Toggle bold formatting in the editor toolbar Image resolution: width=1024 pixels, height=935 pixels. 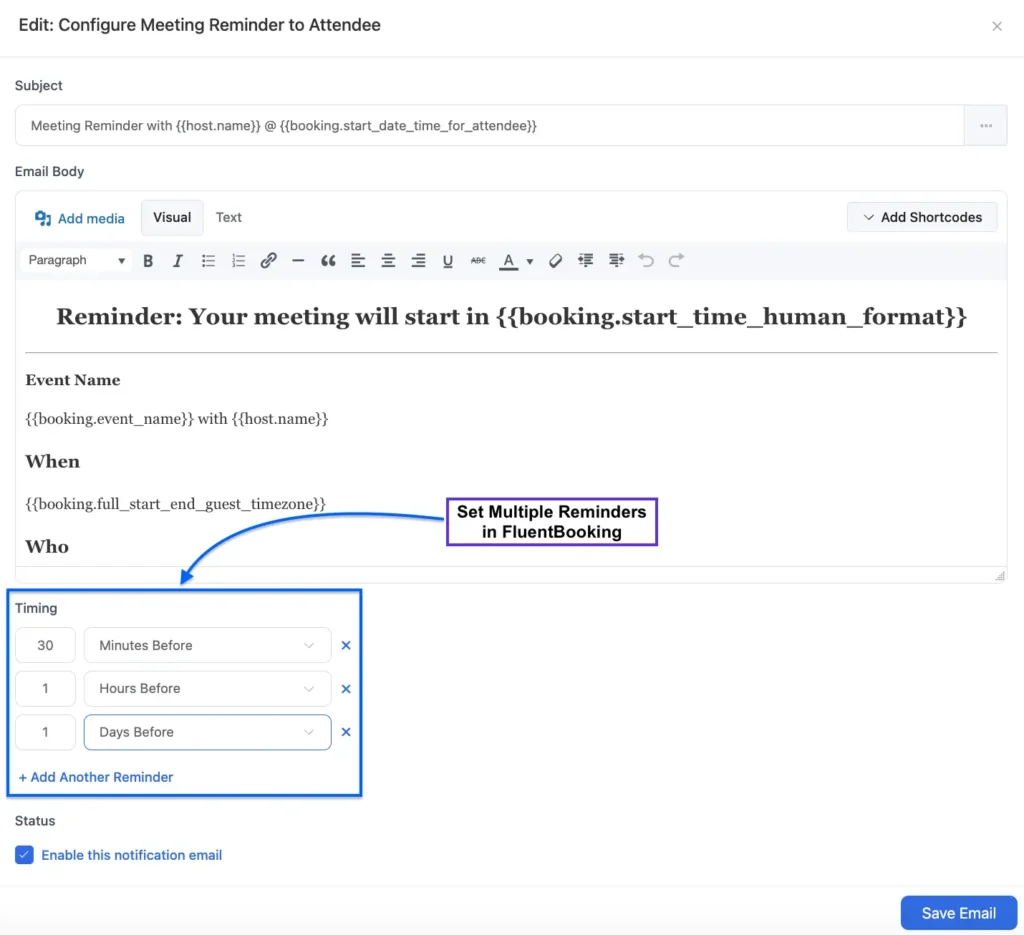(x=148, y=260)
